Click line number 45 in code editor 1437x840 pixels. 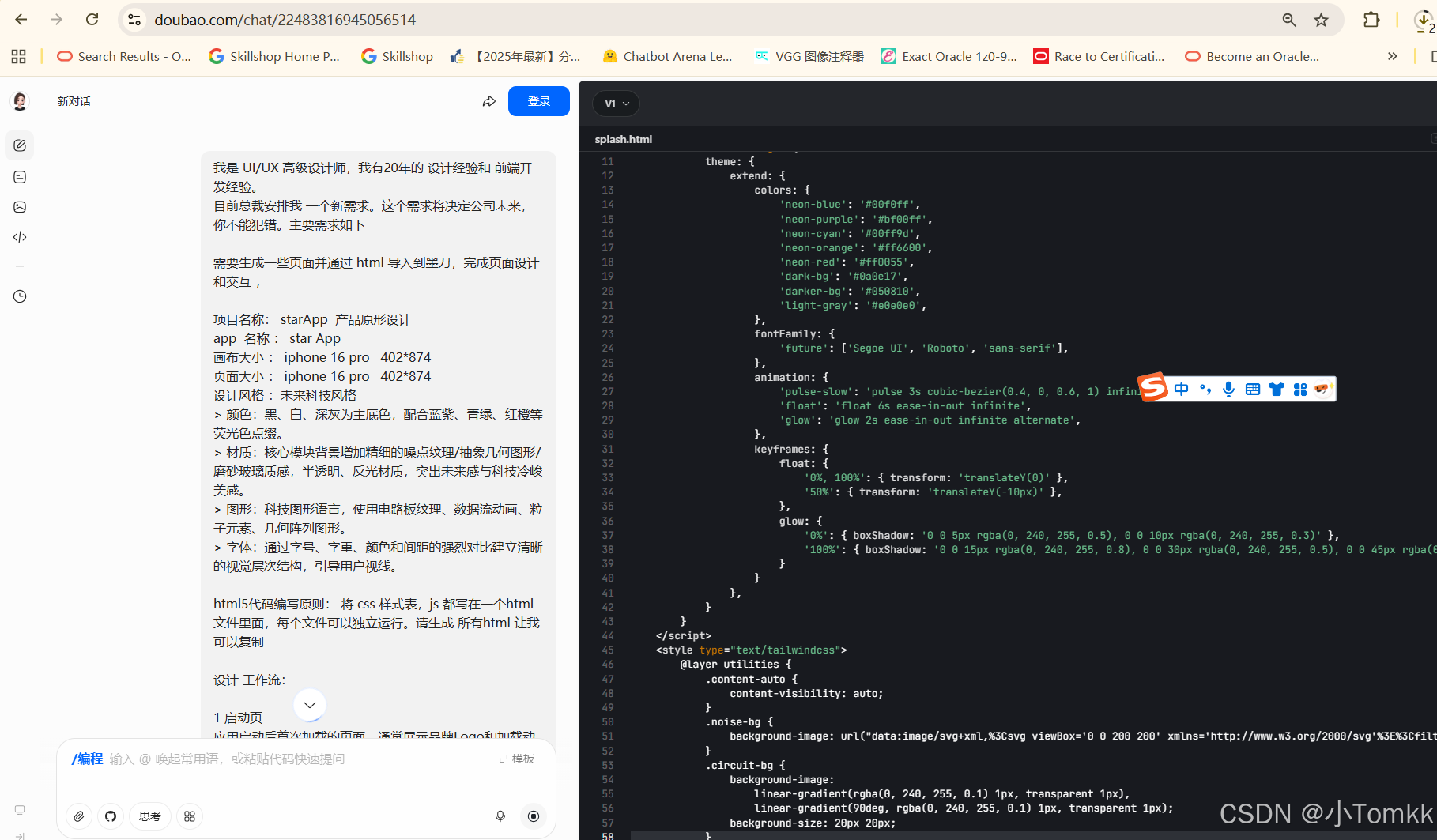click(608, 650)
